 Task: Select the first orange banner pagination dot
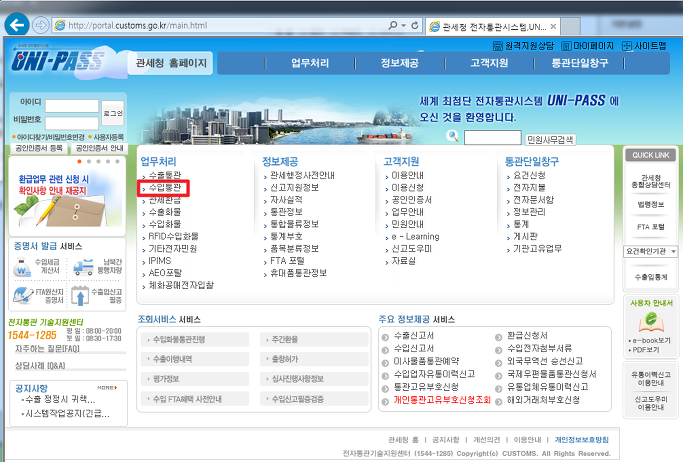click(x=79, y=162)
